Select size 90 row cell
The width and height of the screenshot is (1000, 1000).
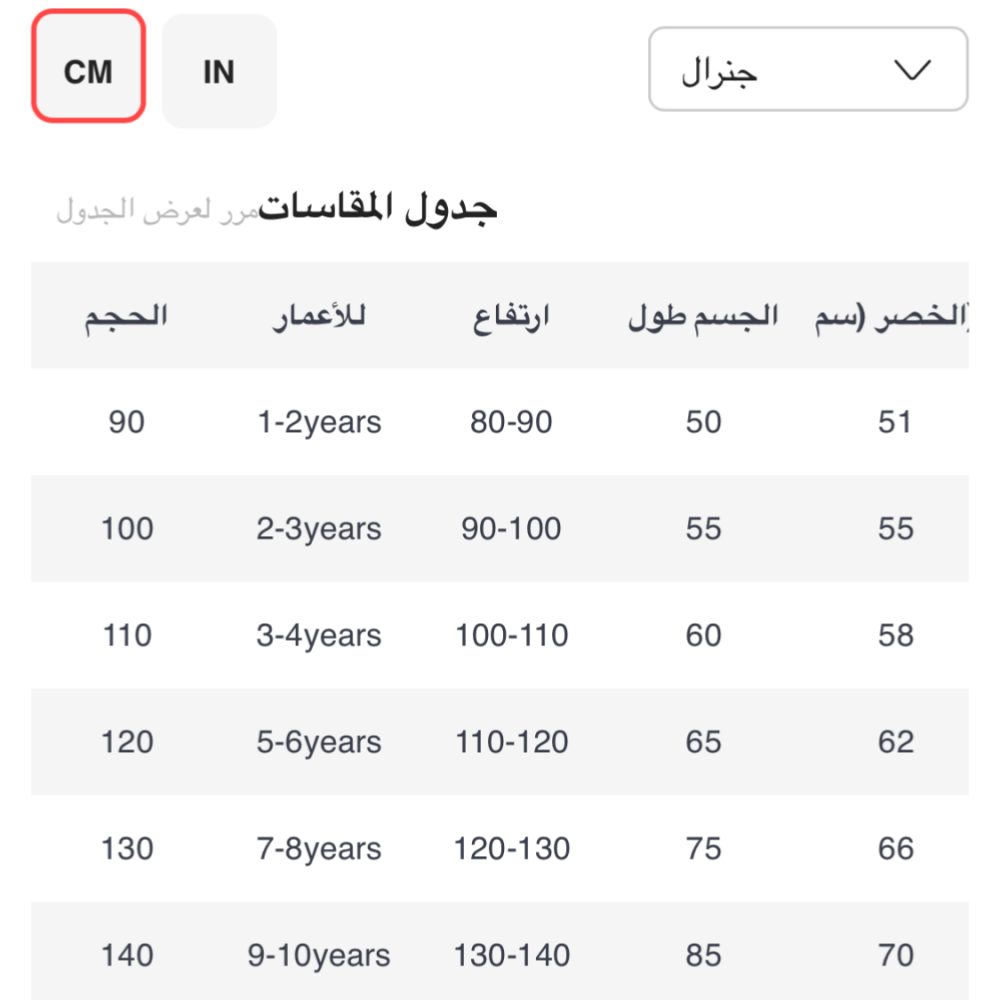click(127, 422)
